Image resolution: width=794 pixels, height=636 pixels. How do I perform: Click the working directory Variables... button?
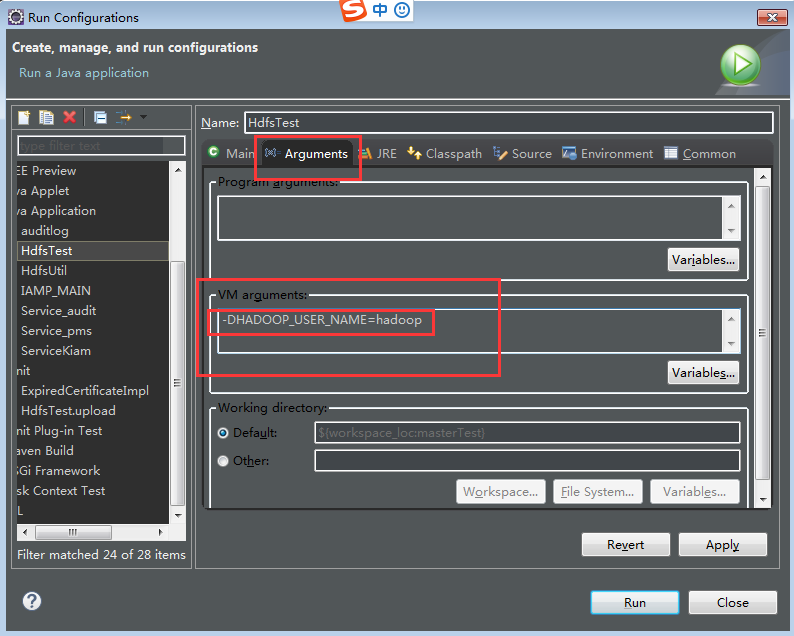coord(694,492)
